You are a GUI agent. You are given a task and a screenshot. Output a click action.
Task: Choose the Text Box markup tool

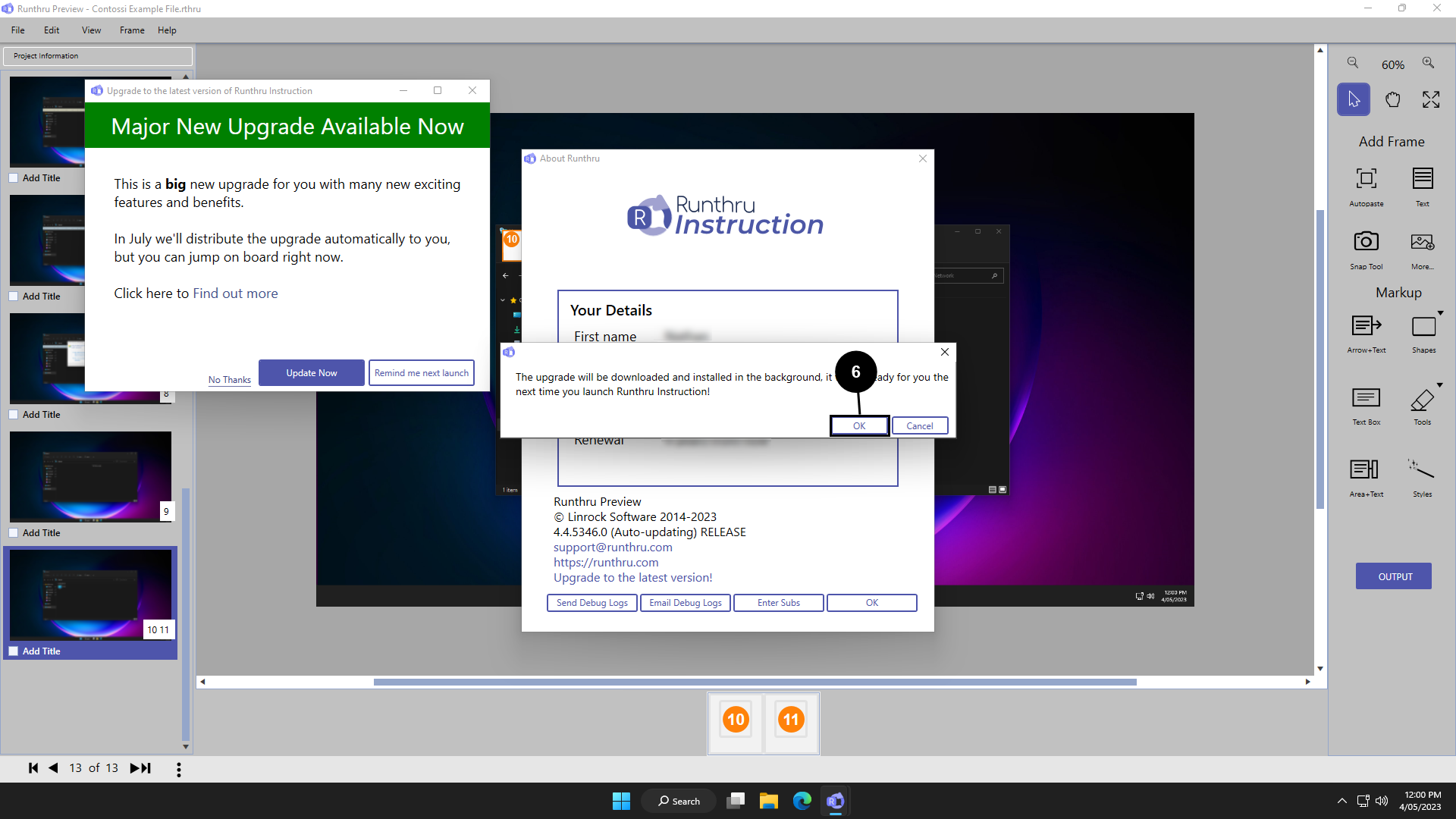1366,398
